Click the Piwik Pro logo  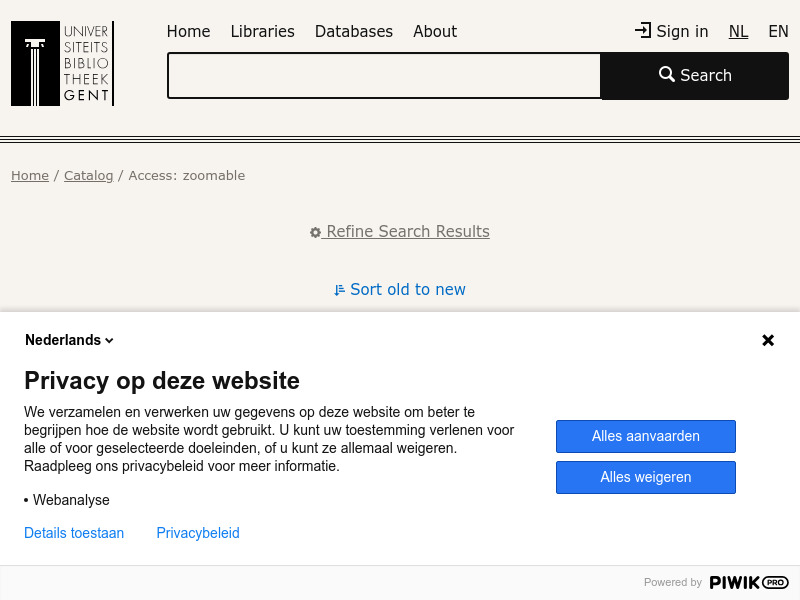[748, 582]
